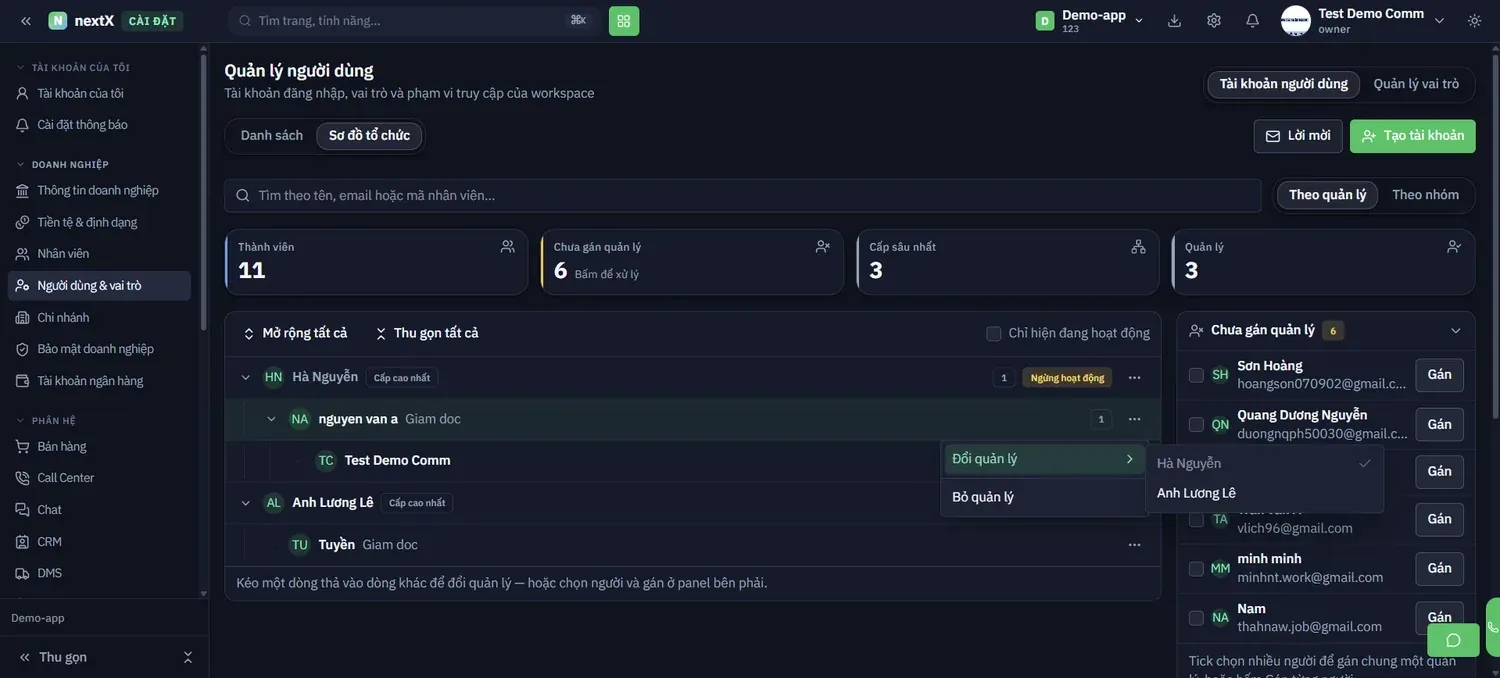Click "Gán" button for Sơn Hoàng
This screenshot has width=1500, height=678.
click(x=1439, y=375)
